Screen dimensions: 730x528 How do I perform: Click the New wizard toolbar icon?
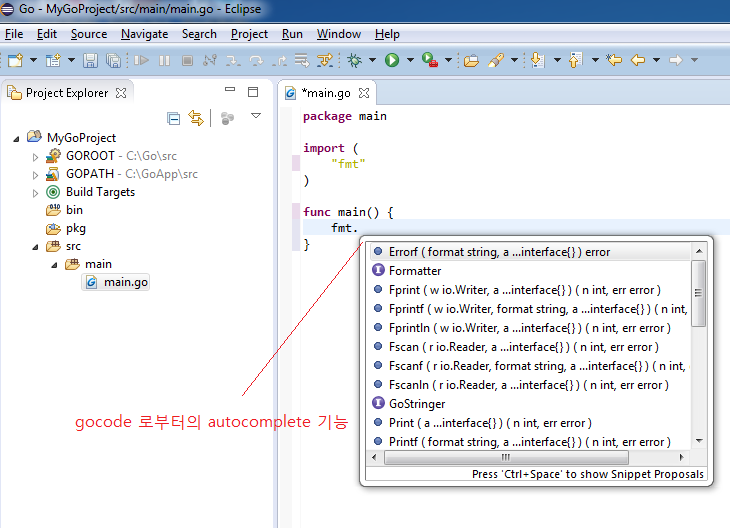(x=15, y=60)
